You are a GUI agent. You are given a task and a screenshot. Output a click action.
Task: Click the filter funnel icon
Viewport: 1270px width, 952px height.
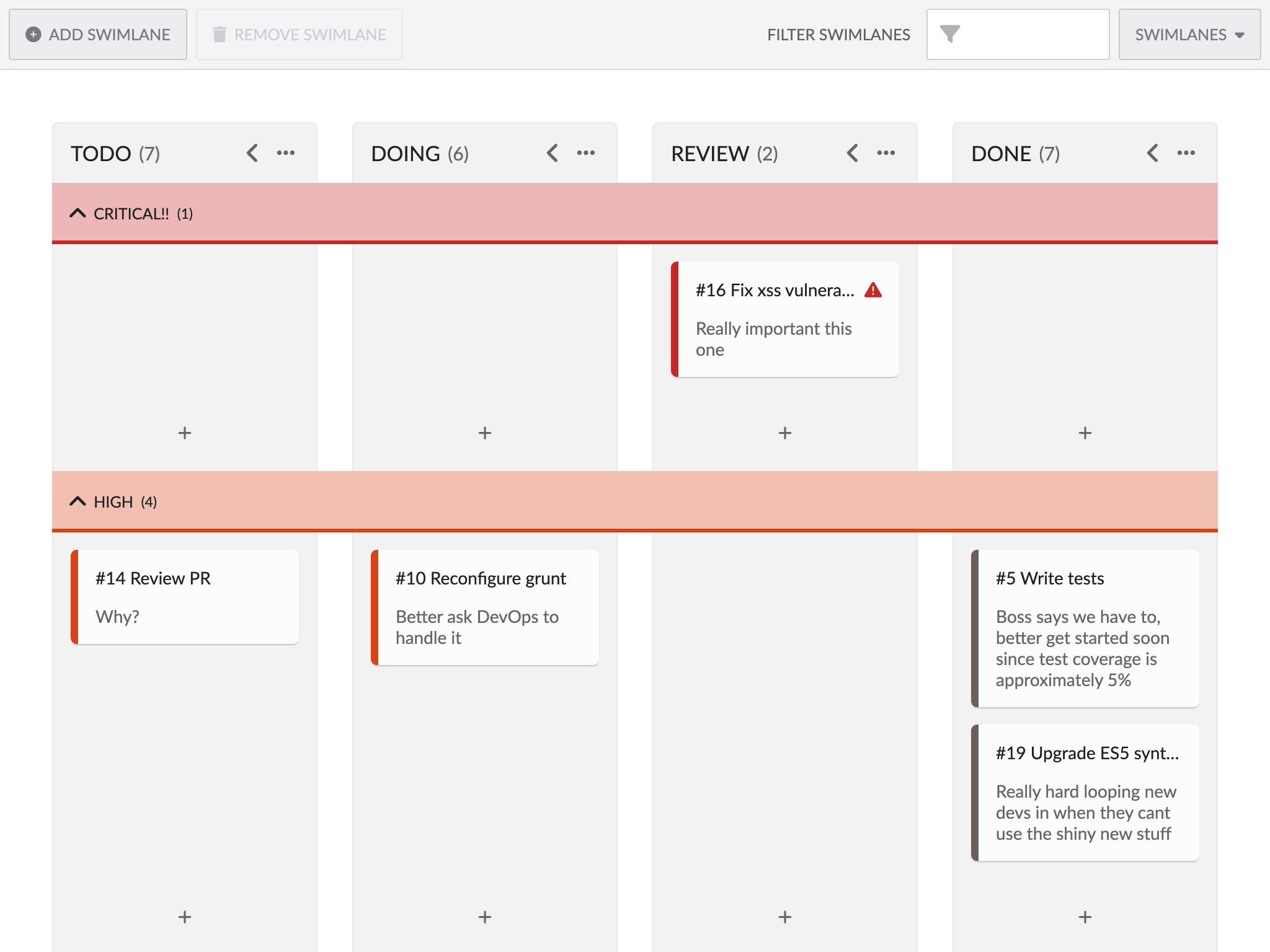949,34
